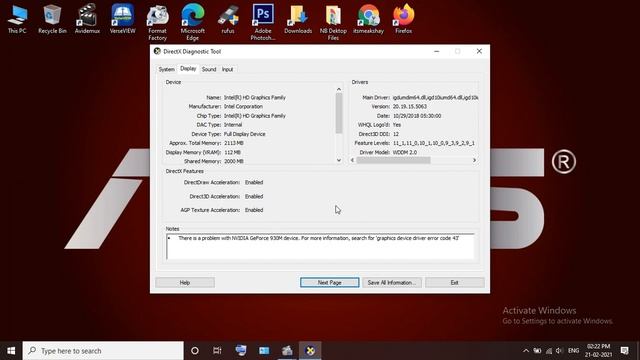Switch to the System tab
The height and width of the screenshot is (360, 640).
coord(167,69)
